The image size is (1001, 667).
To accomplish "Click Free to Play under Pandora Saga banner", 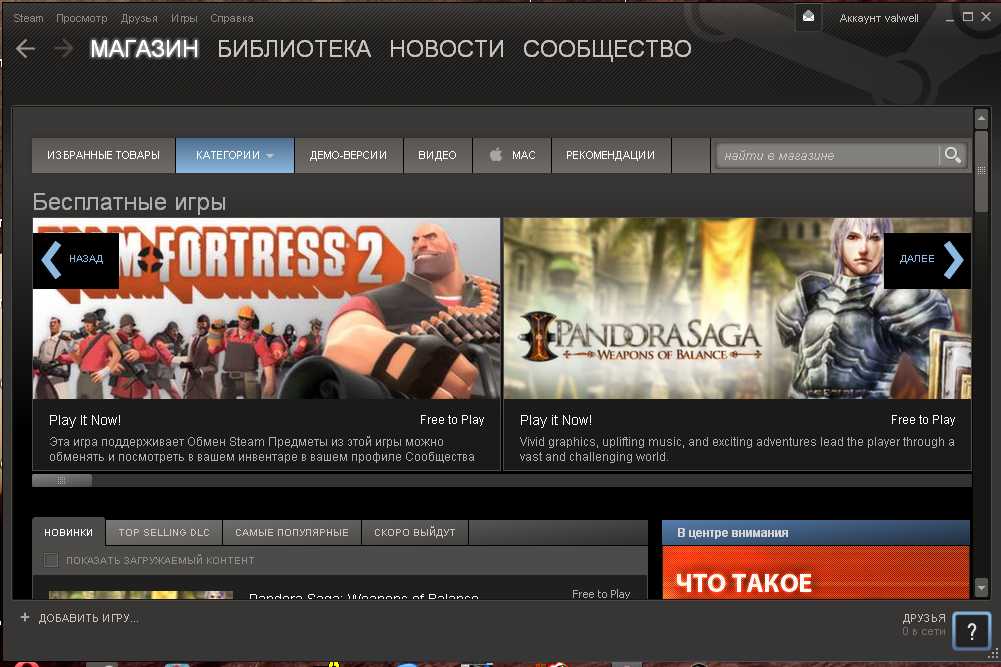I will point(923,419).
